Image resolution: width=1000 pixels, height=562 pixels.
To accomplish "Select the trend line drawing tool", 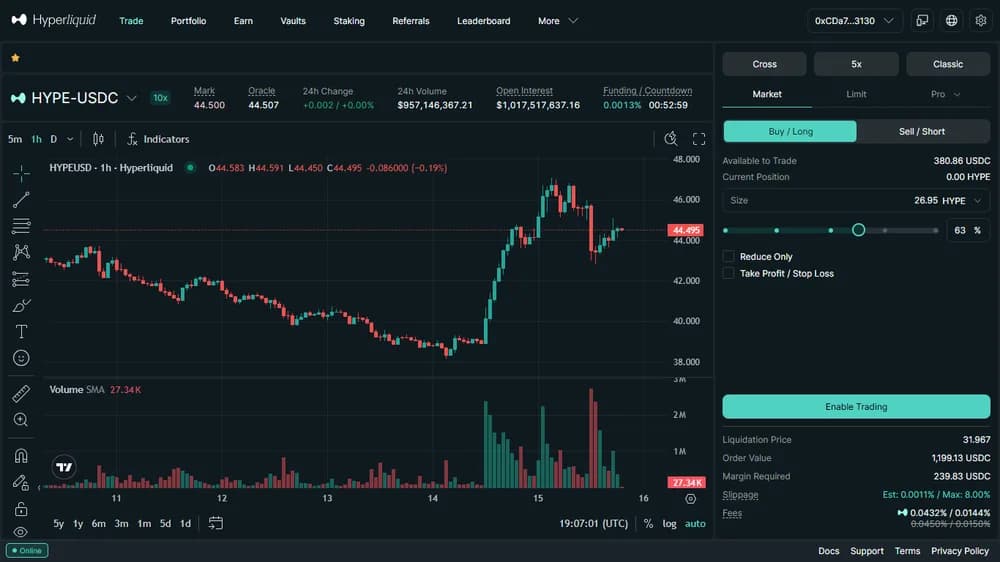I will [21, 200].
